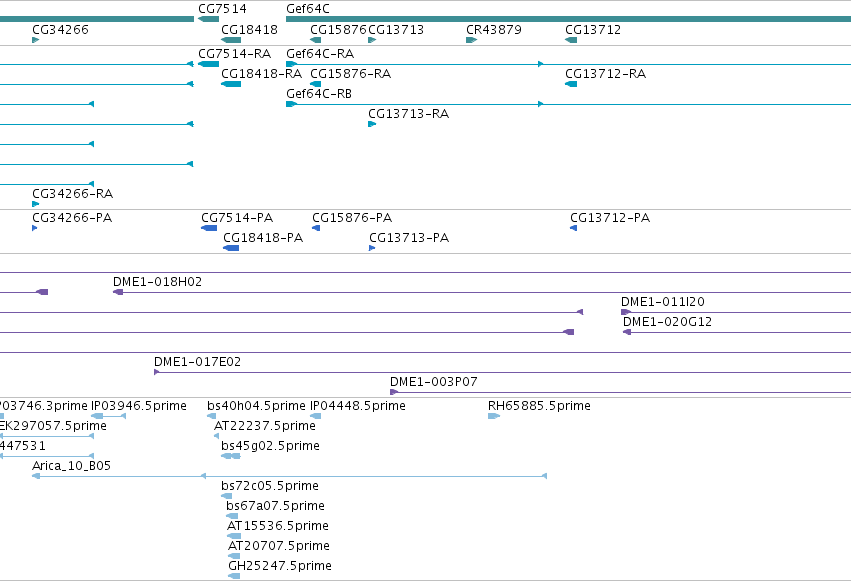This screenshot has height=581, width=851.
Task: Click the CG13712 gene arrow glyph
Action: tap(571, 40)
